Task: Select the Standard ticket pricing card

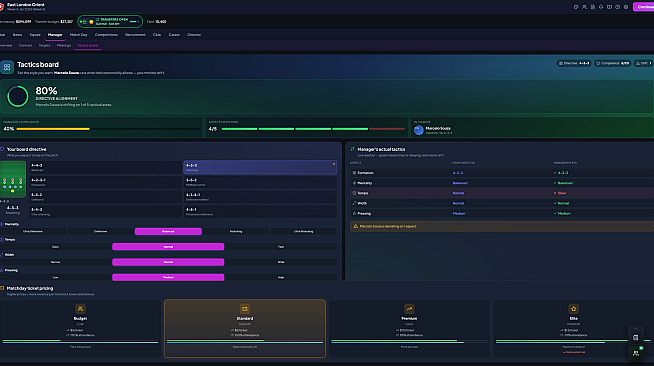Action: click(x=245, y=328)
